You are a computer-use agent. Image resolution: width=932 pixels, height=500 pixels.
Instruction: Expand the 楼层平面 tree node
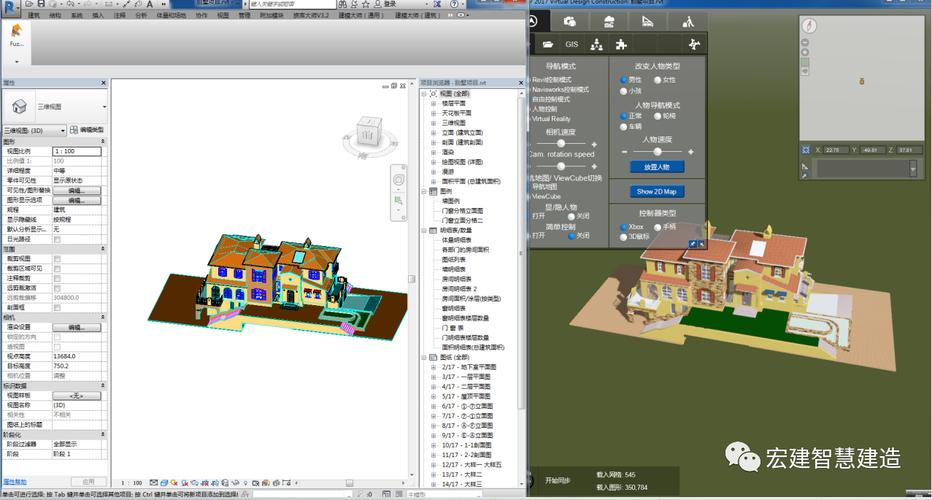point(433,102)
